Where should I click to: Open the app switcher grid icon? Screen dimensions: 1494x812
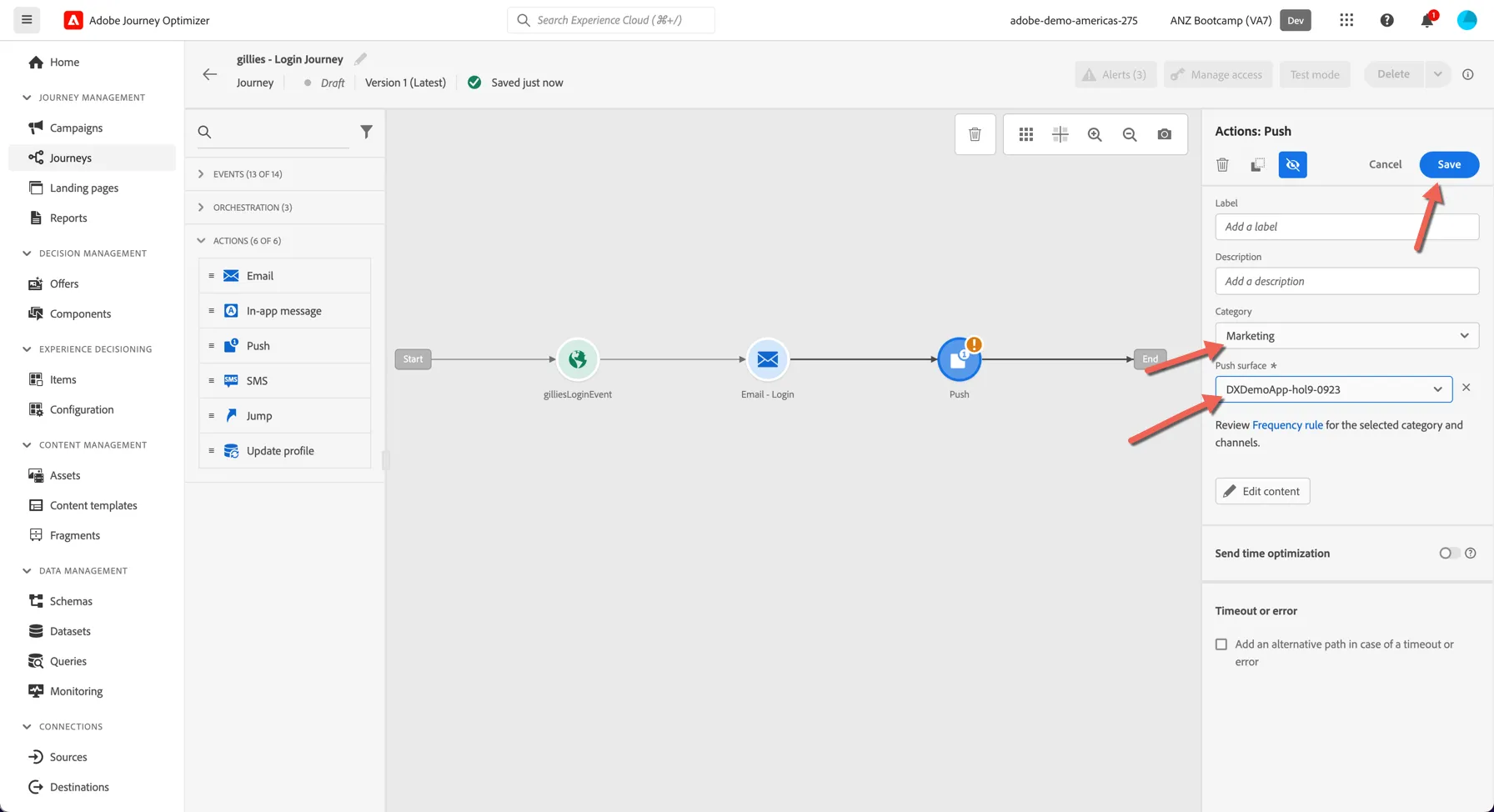pyautogui.click(x=1346, y=20)
